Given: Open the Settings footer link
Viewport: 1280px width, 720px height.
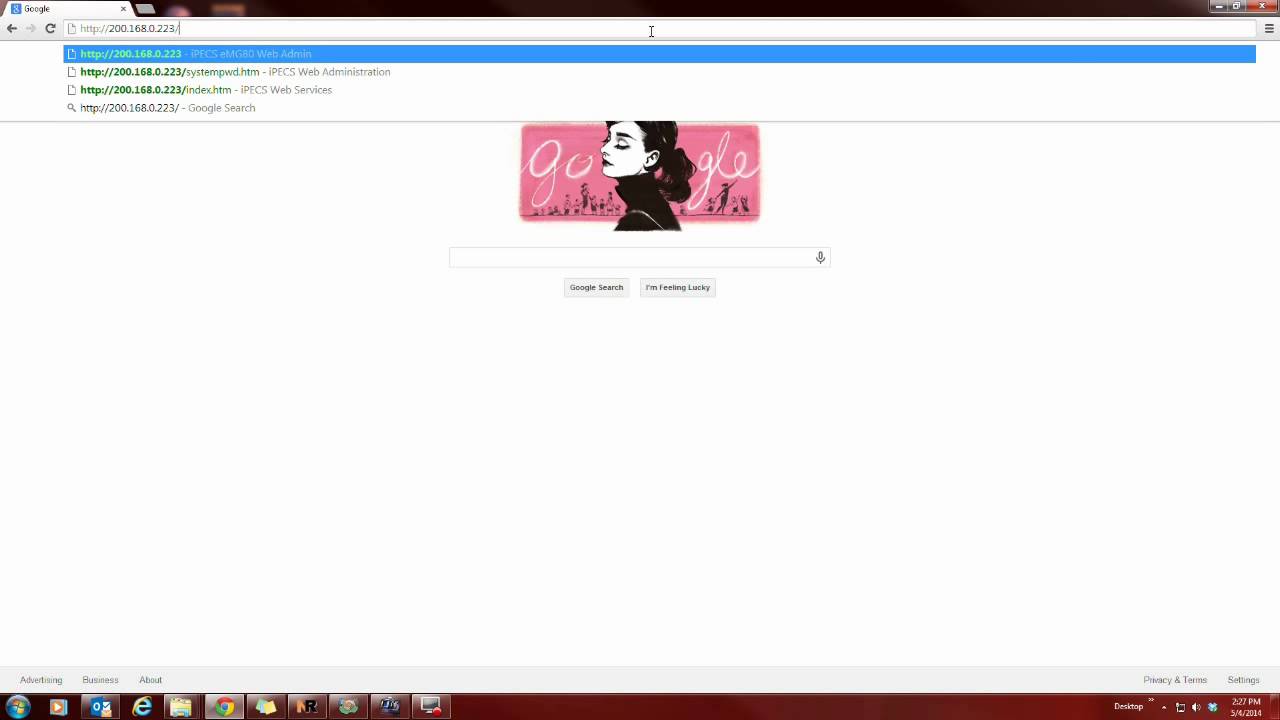Looking at the screenshot, I should [1243, 680].
